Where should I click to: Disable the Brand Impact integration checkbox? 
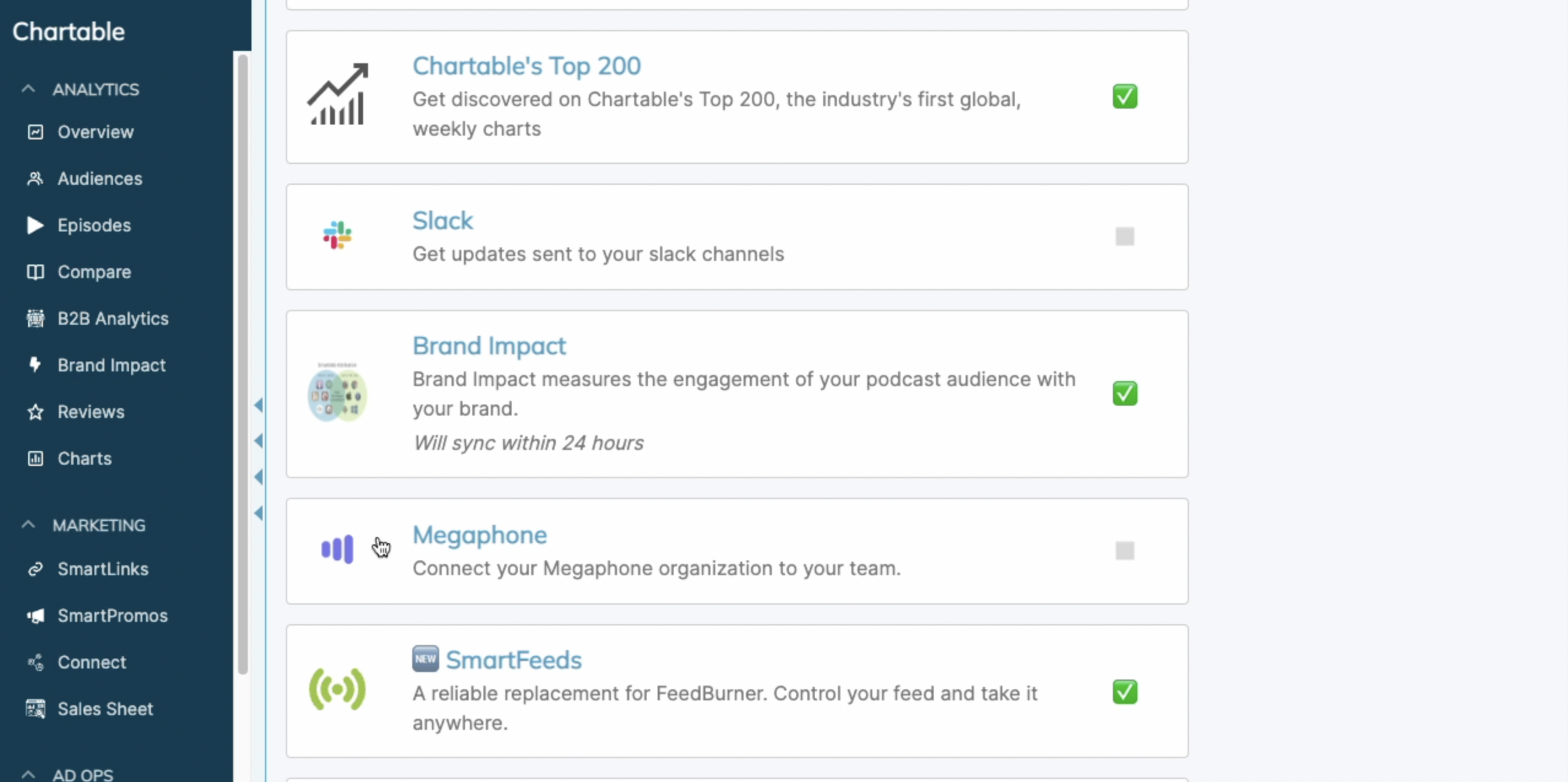pos(1125,393)
